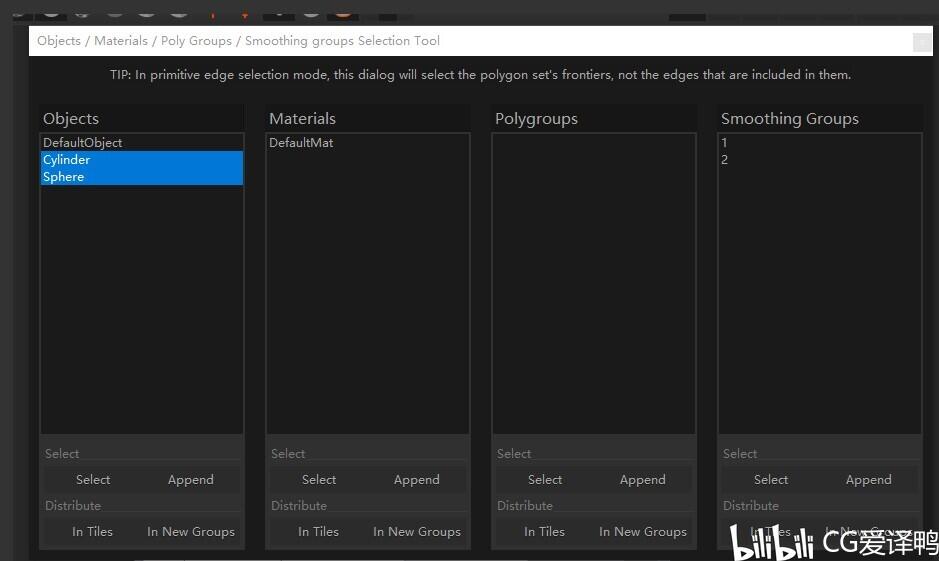Click Select button under Materials
Screen dimensions: 939x561
click(x=319, y=480)
